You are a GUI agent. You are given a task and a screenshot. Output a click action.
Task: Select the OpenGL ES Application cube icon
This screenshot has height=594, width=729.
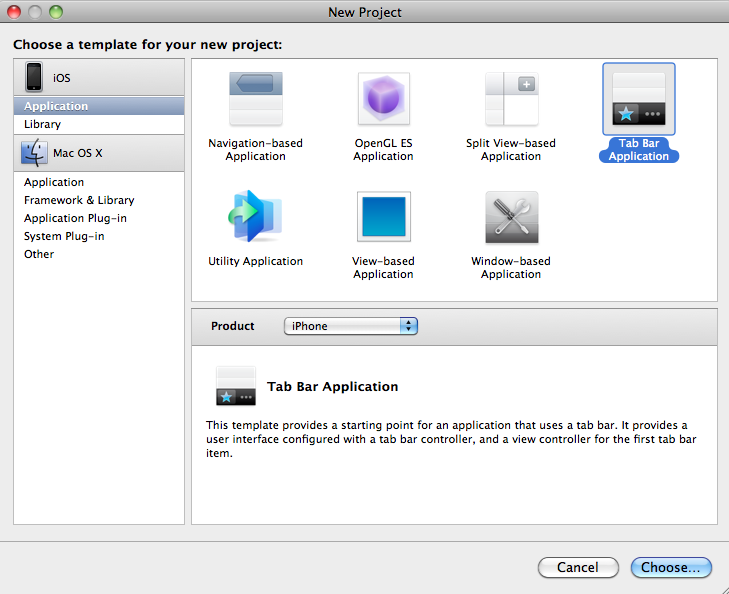tap(384, 99)
